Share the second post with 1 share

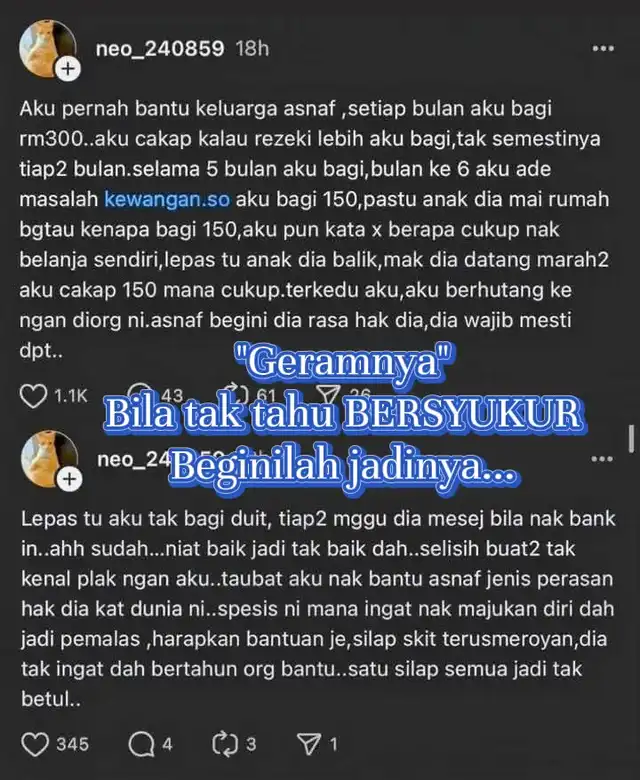[309, 744]
